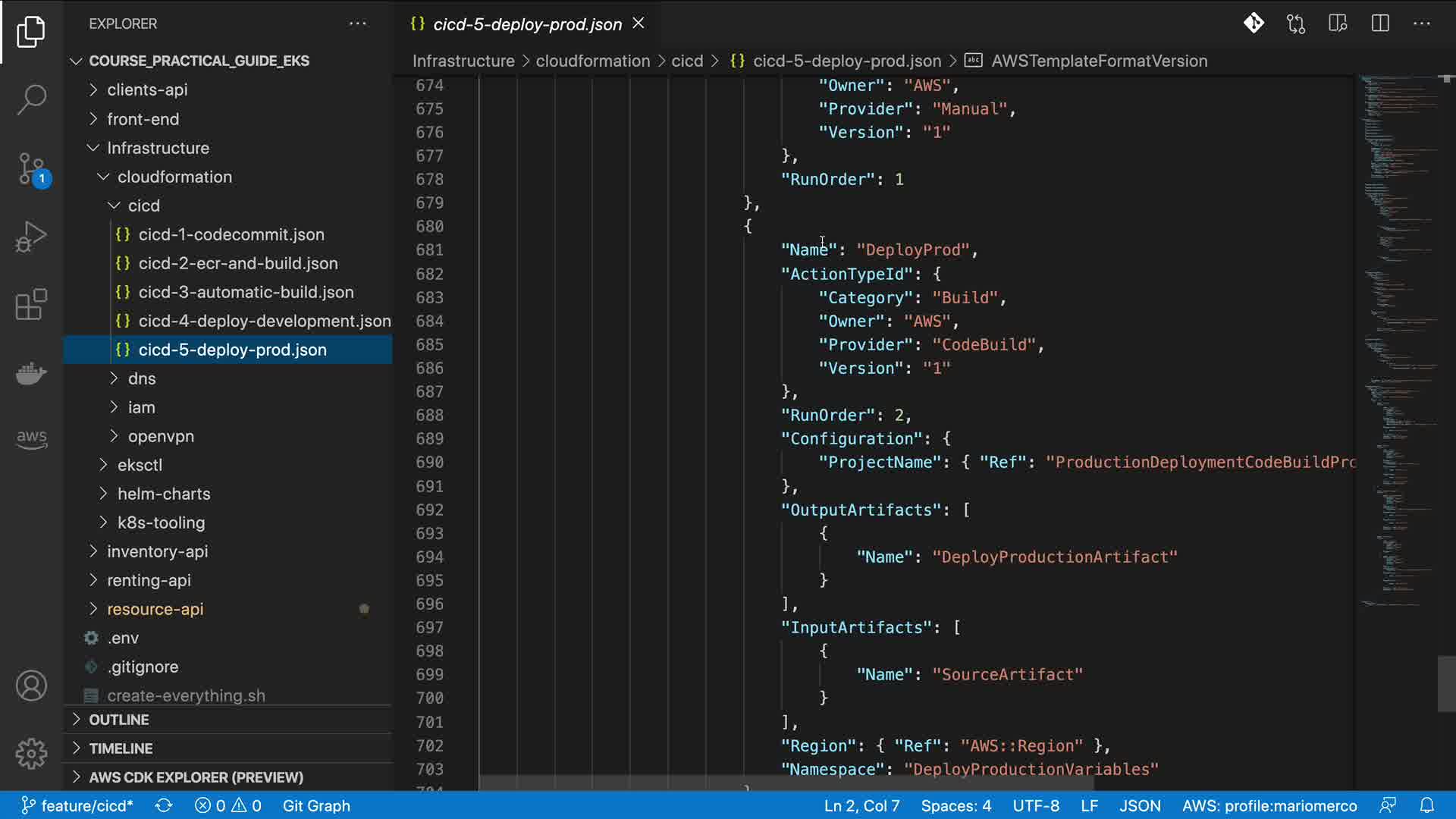Open the Search view in activity bar

pyautogui.click(x=31, y=99)
